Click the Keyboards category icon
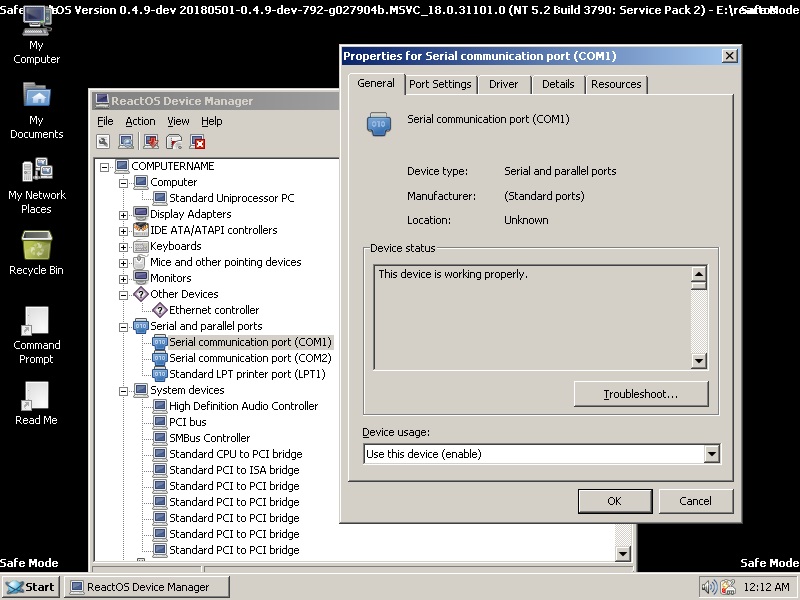 (141, 246)
